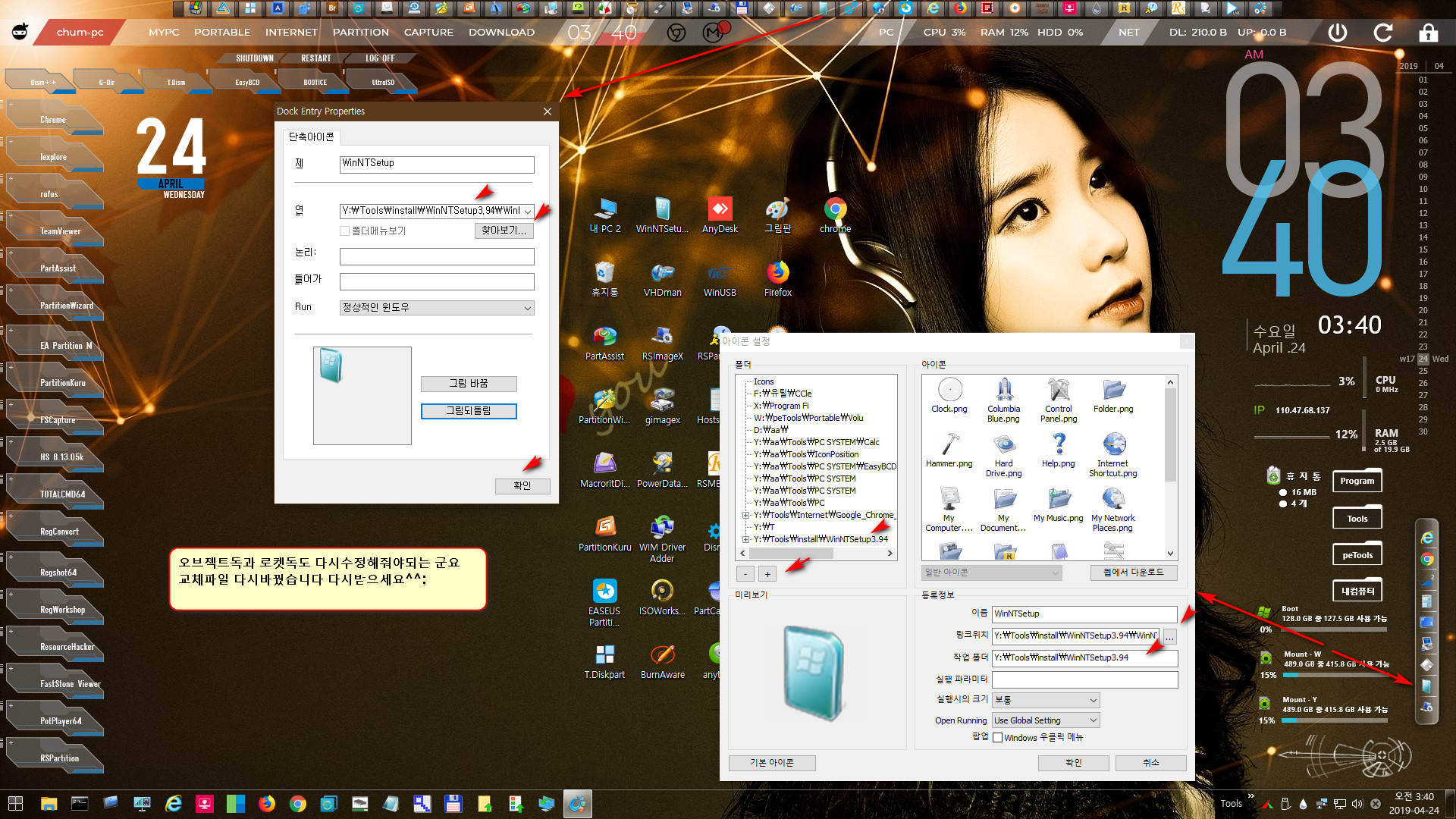Image resolution: width=1456 pixels, height=819 pixels.
Task: Click the Program button on the right panel
Action: 1357,481
